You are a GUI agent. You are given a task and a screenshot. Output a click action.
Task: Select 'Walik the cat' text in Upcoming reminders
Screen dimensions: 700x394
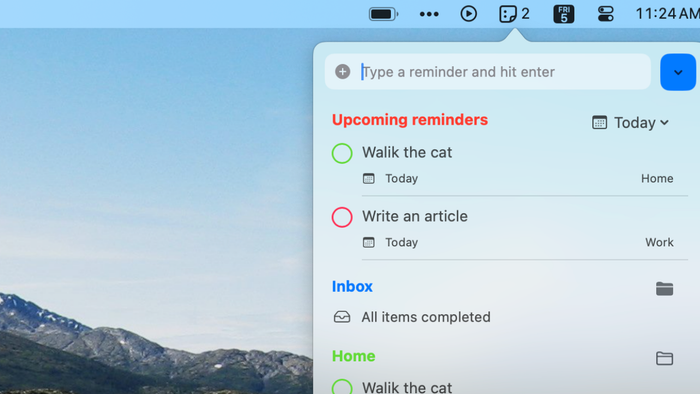tap(407, 153)
